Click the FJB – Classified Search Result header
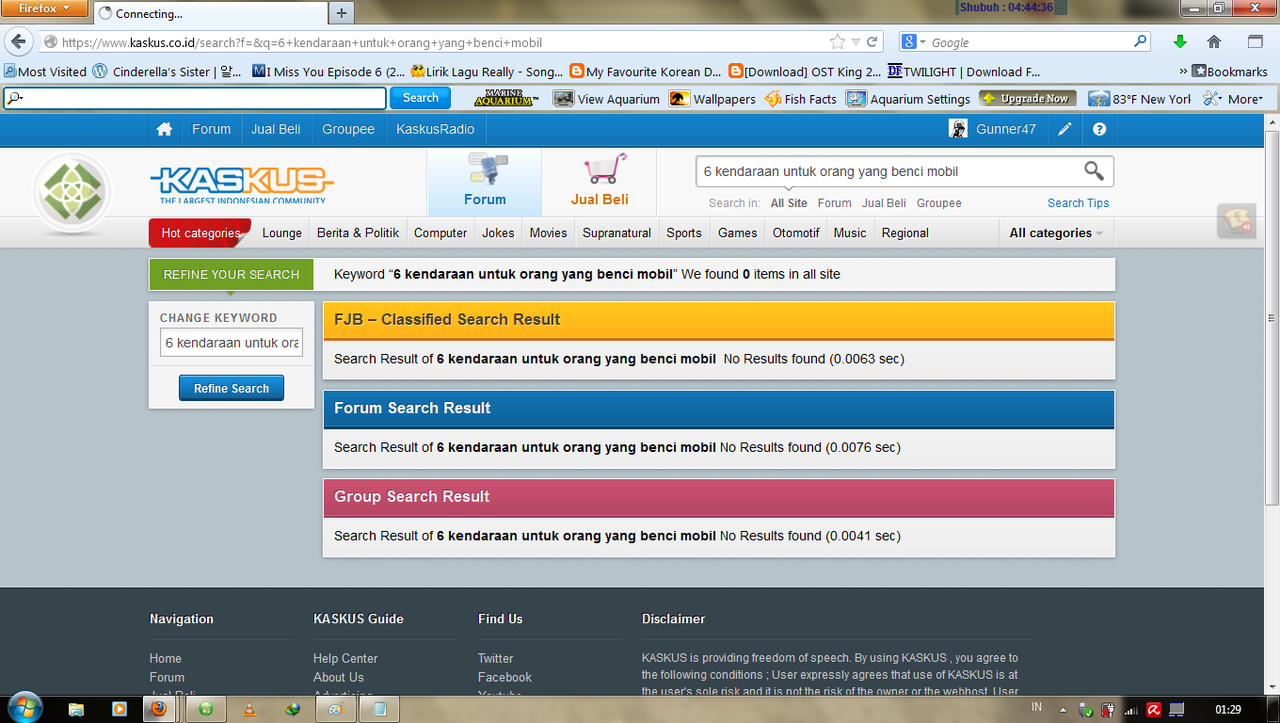The height and width of the screenshot is (723, 1280). click(x=718, y=320)
